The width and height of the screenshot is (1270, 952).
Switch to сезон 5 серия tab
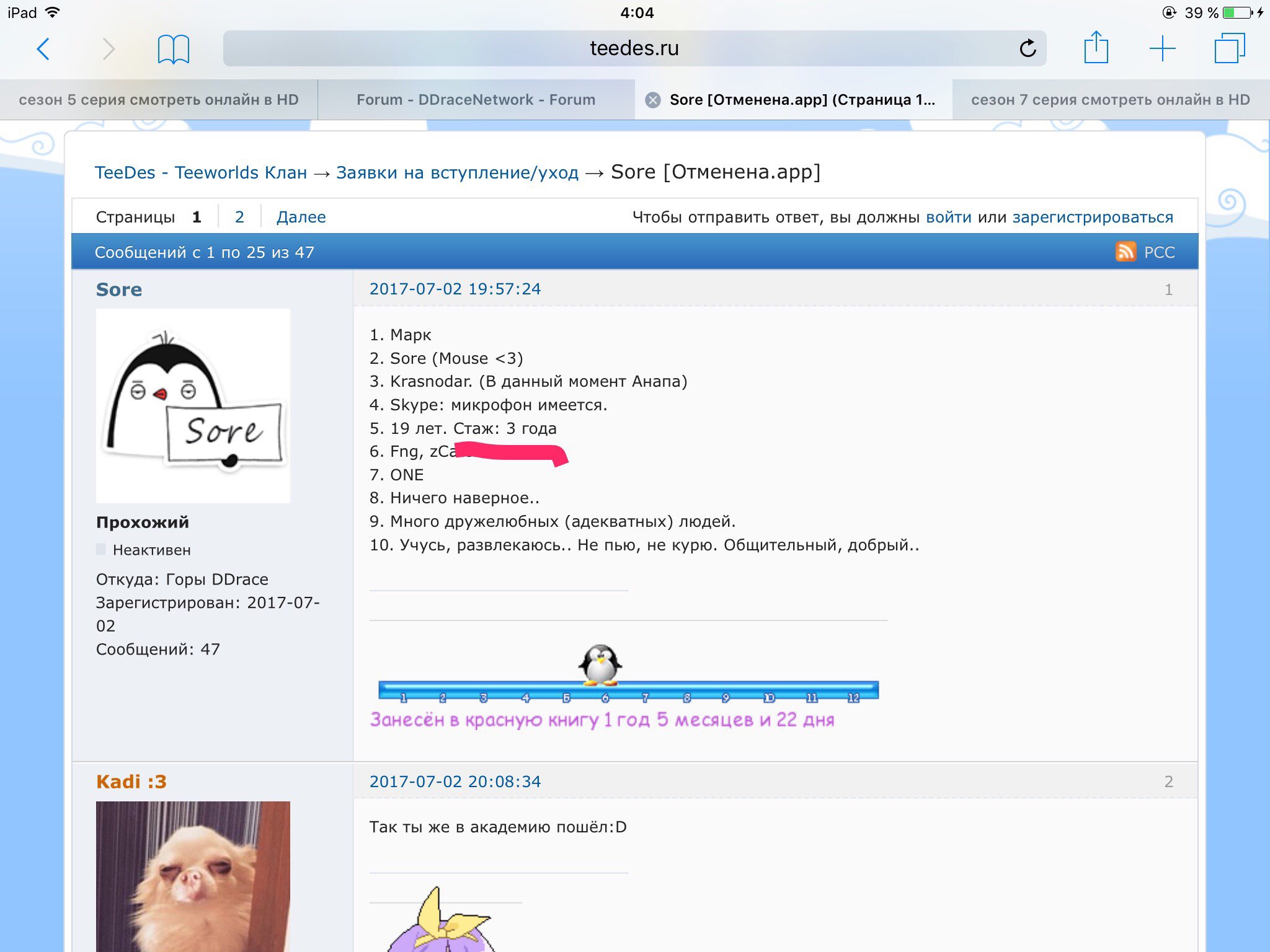(x=159, y=100)
